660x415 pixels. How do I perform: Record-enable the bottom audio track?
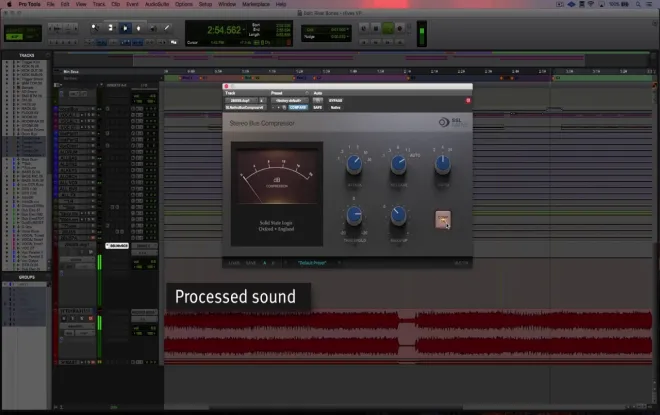[x=90, y=319]
